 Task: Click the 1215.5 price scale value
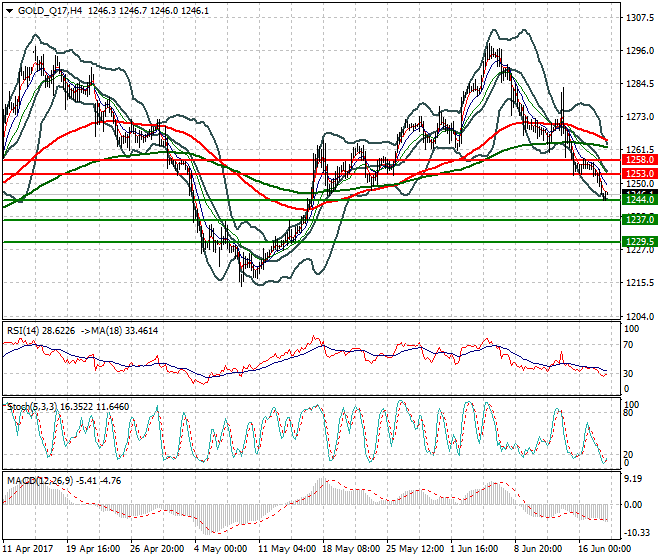pos(640,283)
